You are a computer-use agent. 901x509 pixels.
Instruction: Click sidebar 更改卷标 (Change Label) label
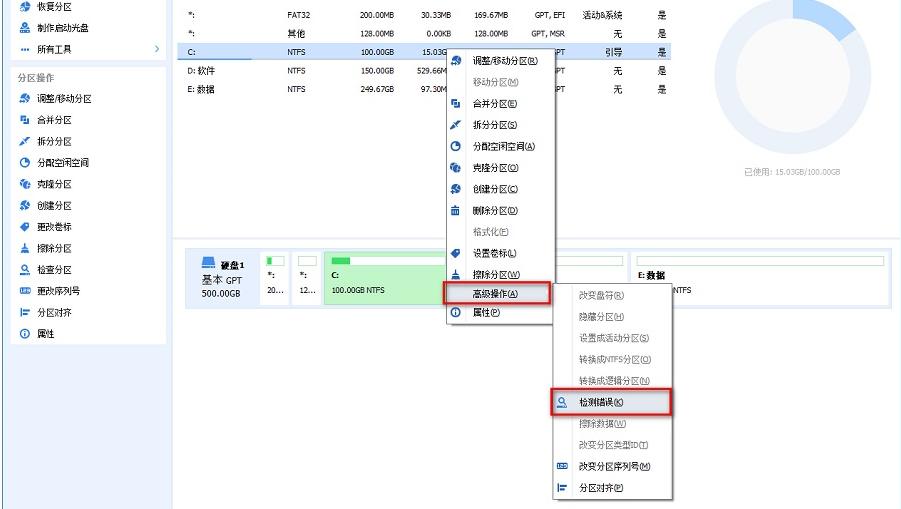point(54,227)
